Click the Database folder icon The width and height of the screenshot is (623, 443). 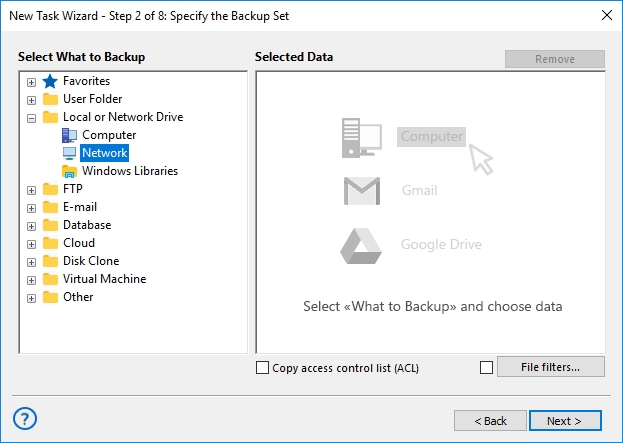click(50, 225)
